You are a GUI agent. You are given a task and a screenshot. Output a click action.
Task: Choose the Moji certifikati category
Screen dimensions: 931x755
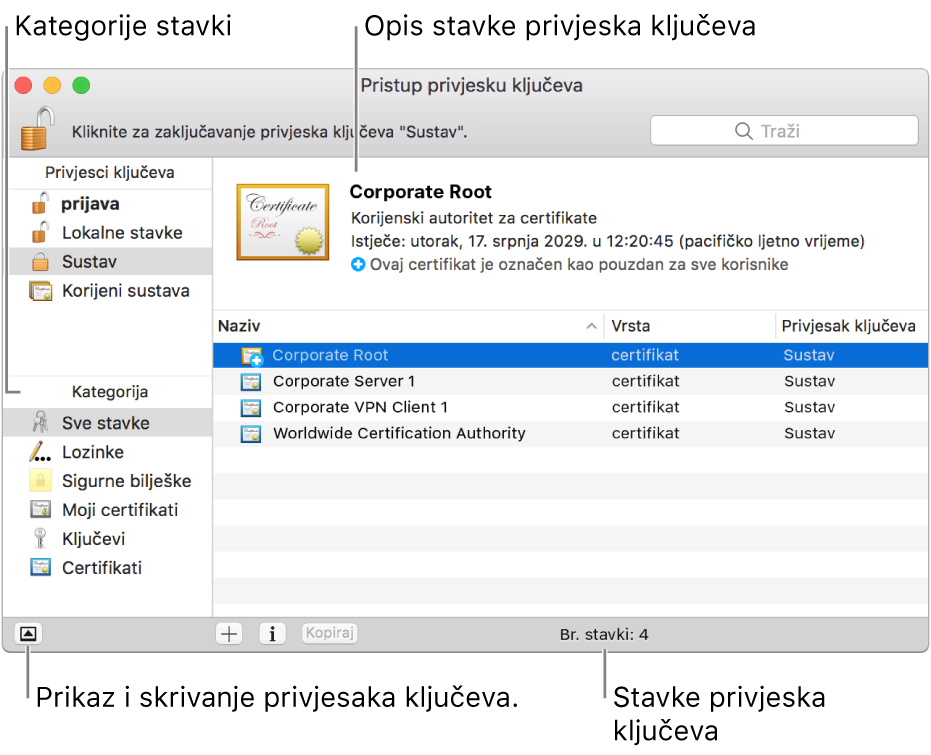point(107,510)
